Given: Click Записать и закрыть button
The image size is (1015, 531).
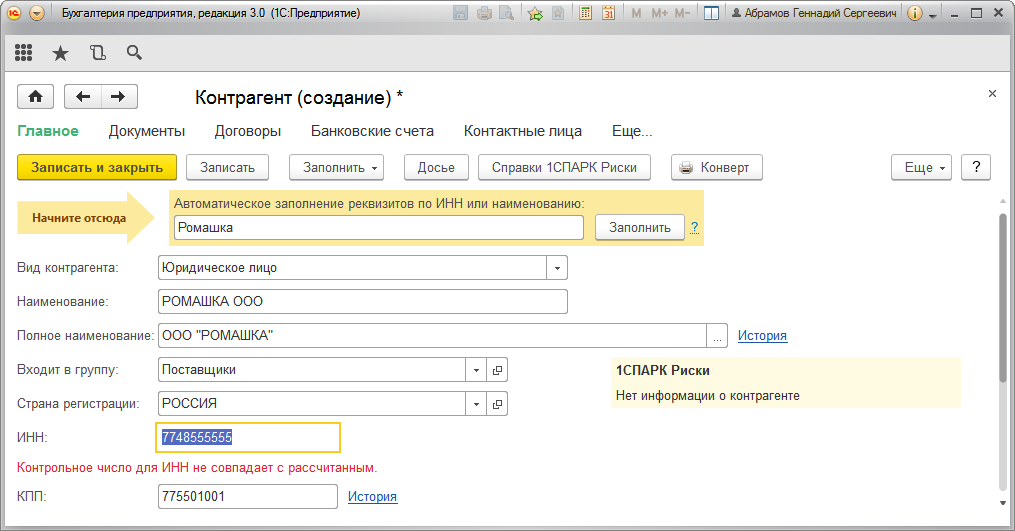Looking at the screenshot, I should (97, 168).
